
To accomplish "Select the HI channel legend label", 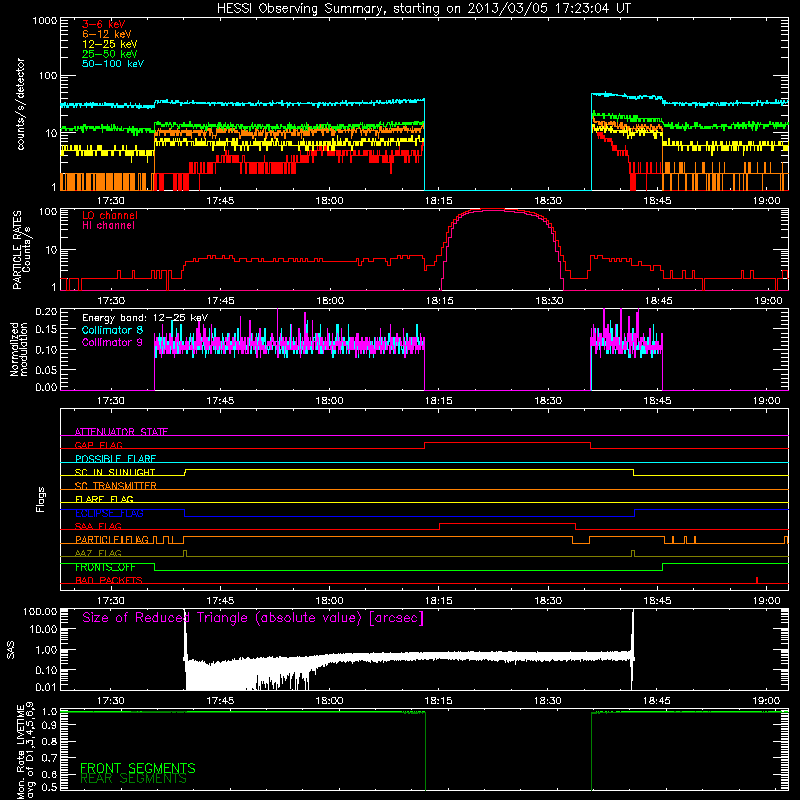I will [108, 226].
